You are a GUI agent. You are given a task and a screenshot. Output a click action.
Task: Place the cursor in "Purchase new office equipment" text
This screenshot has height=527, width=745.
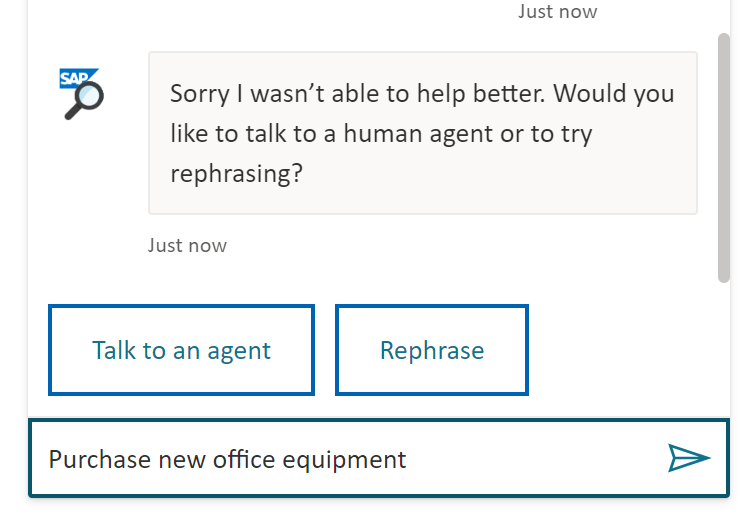(227, 460)
